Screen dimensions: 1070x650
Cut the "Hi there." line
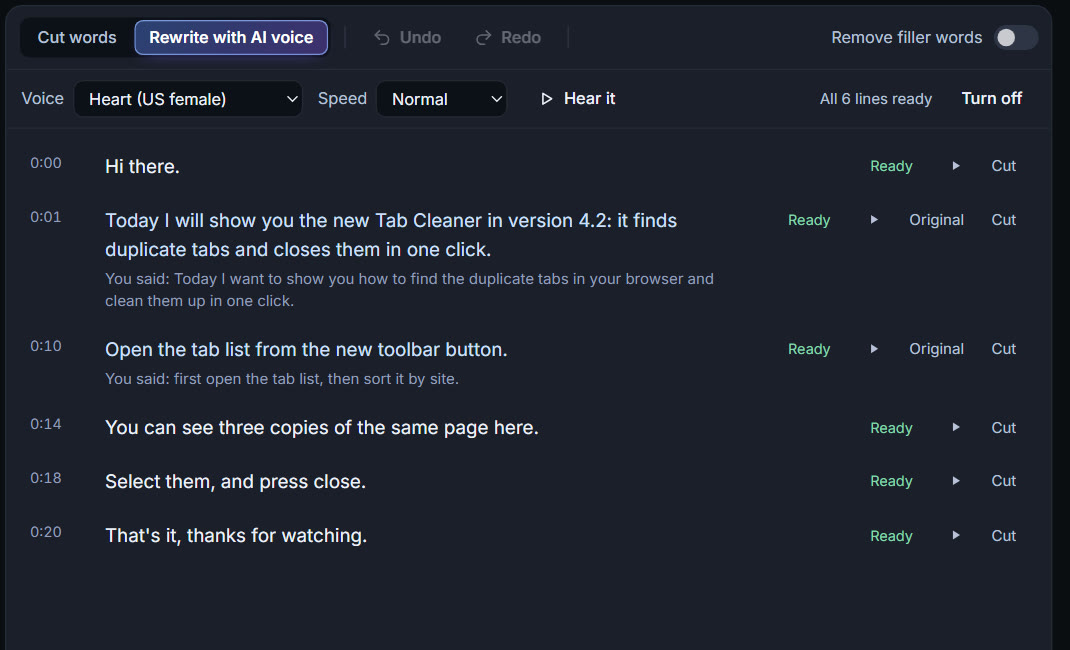click(x=1003, y=166)
